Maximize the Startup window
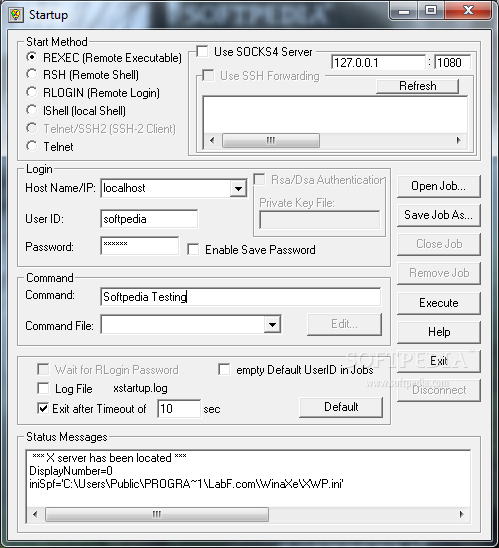This screenshot has width=499, height=548. point(431,11)
